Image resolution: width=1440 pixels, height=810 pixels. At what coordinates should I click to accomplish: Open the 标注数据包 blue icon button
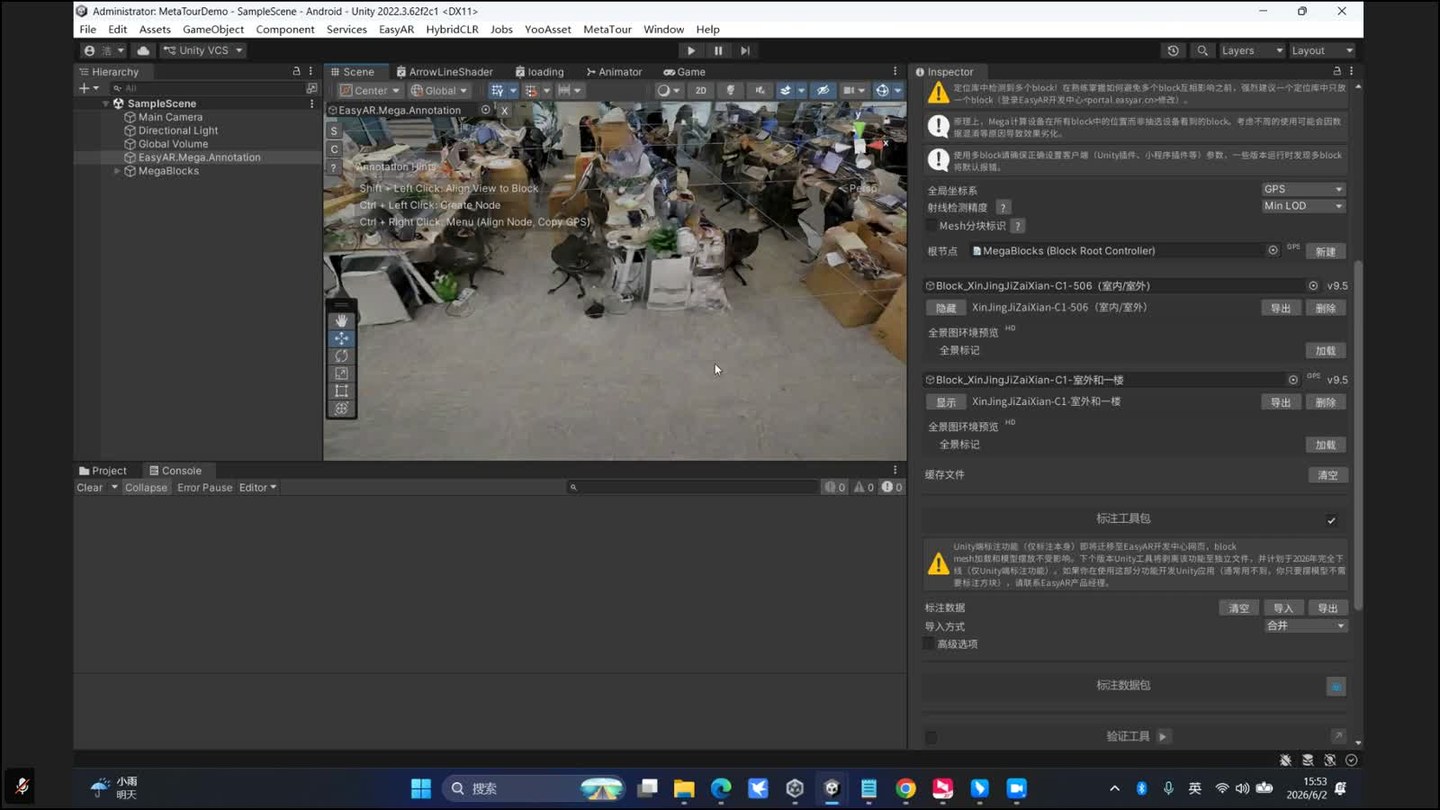tap(1335, 686)
